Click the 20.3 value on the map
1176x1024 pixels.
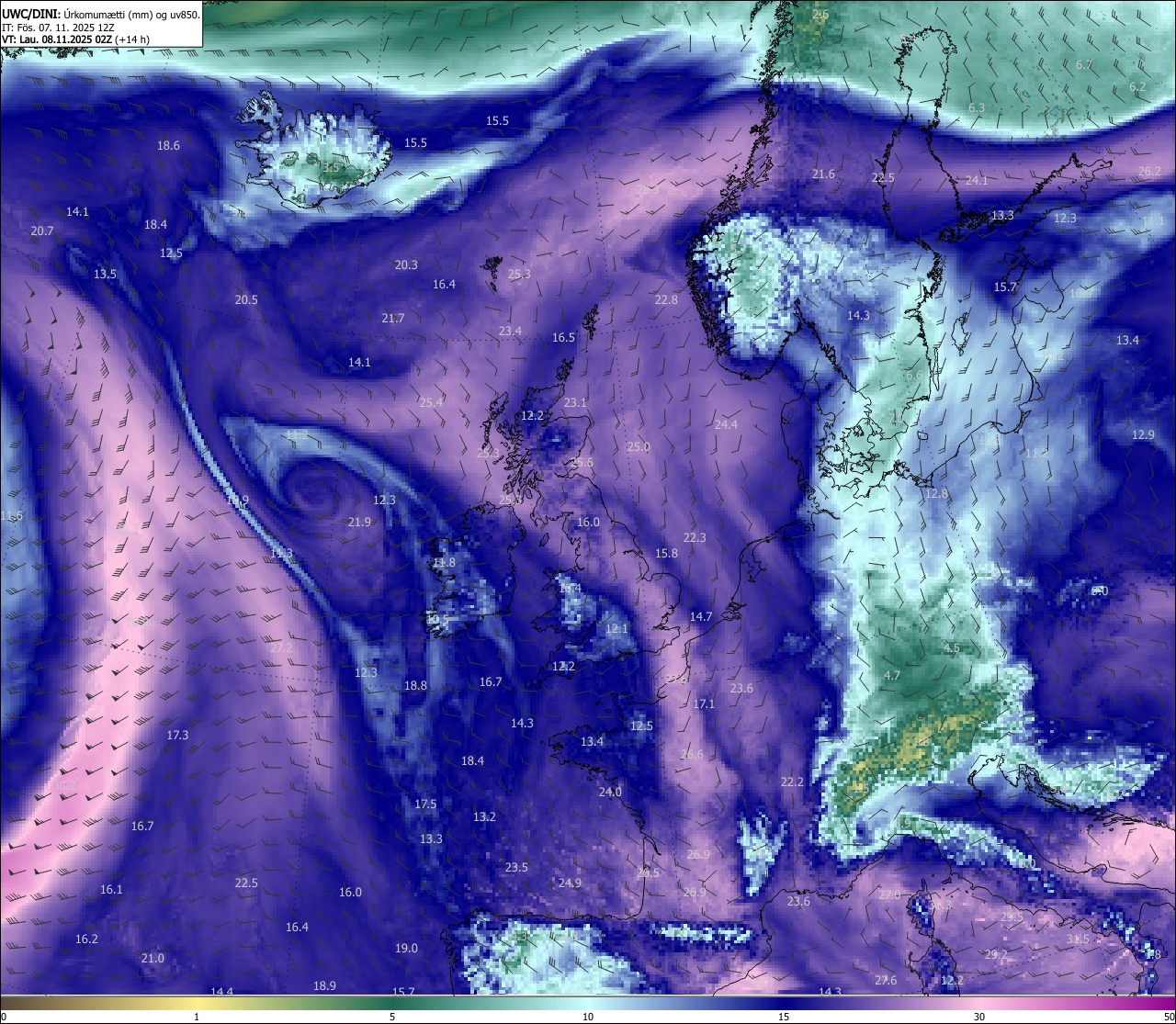[406, 264]
